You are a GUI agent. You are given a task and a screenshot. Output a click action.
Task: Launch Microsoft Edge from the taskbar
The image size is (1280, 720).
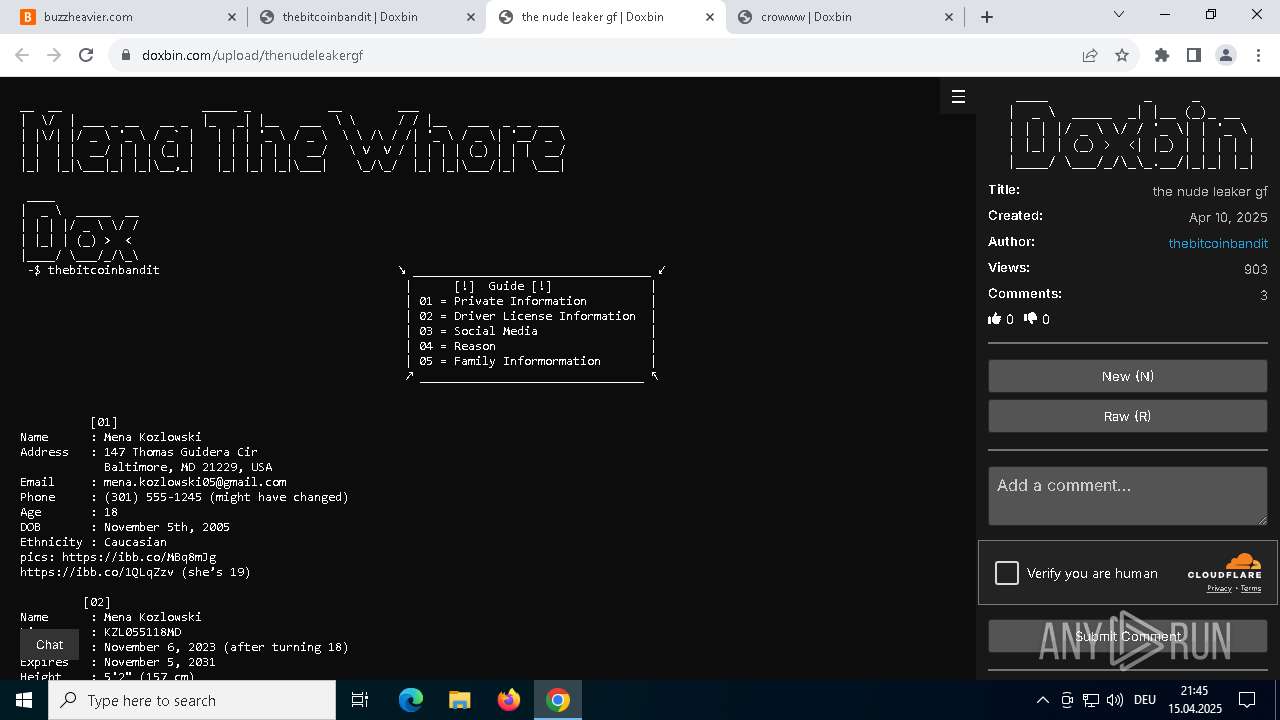(x=411, y=700)
